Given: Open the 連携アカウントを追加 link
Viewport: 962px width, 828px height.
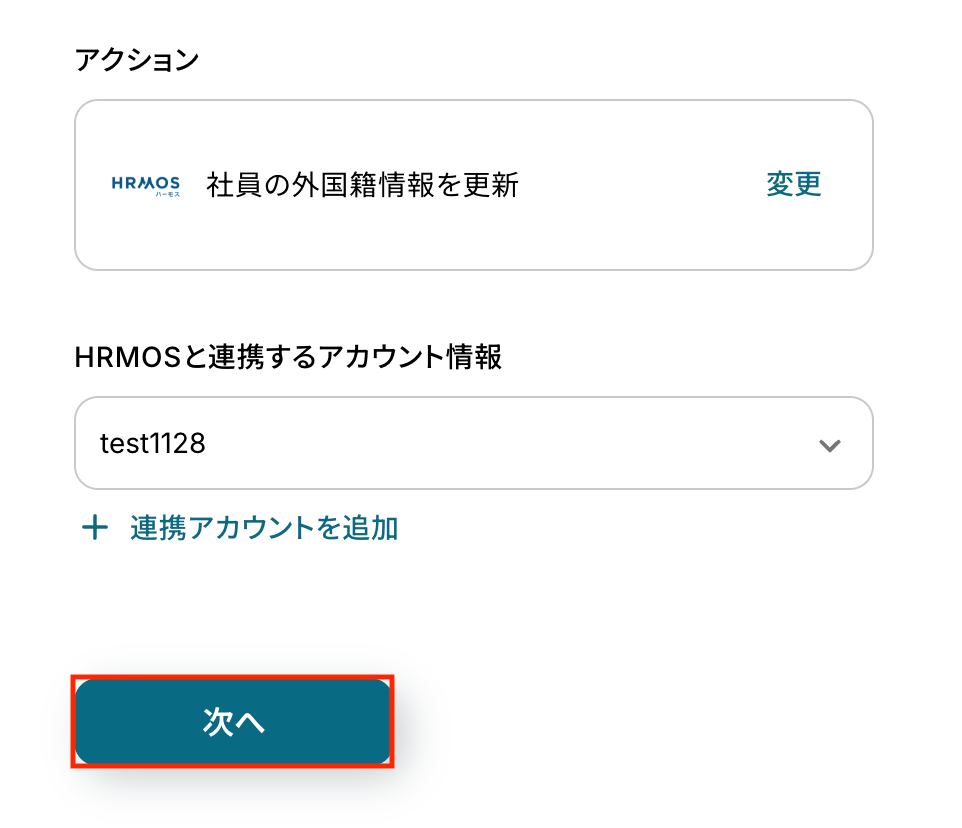Looking at the screenshot, I should (x=264, y=528).
